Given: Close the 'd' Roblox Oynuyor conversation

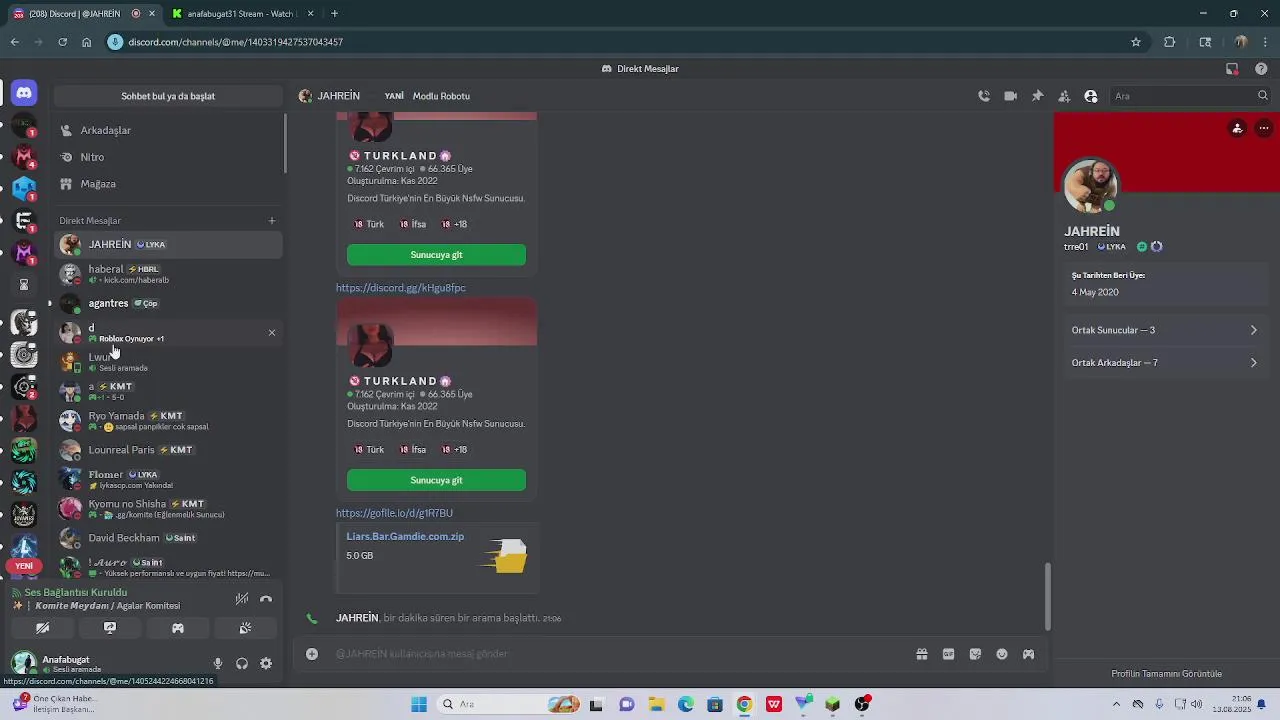Looking at the screenshot, I should click(272, 332).
